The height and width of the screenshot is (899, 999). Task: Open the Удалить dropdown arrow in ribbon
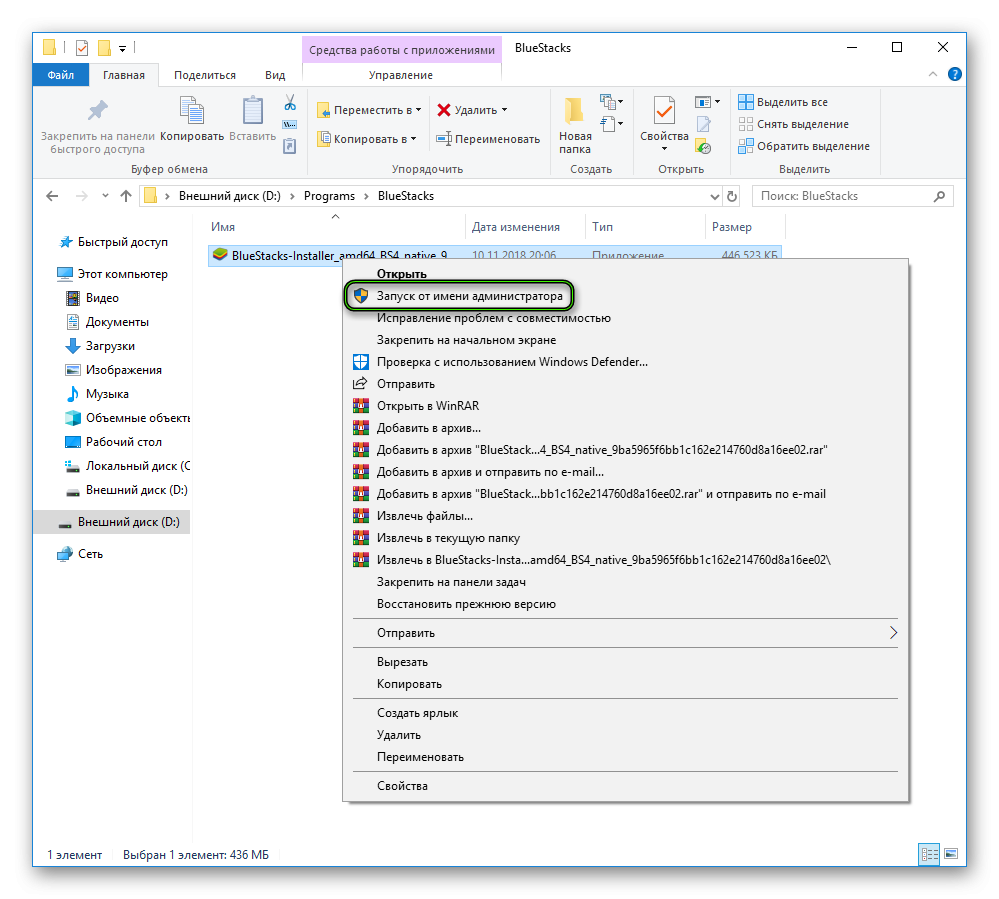tap(505, 110)
